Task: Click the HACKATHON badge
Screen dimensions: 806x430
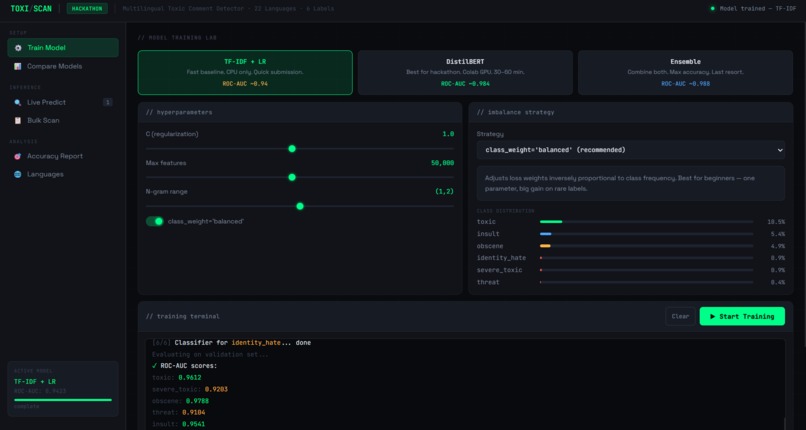Action: point(87,8)
